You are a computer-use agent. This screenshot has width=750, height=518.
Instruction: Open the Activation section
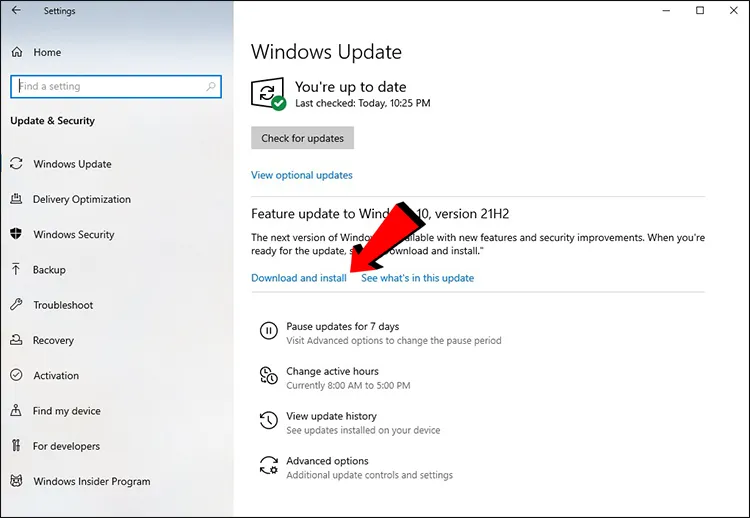click(x=56, y=375)
